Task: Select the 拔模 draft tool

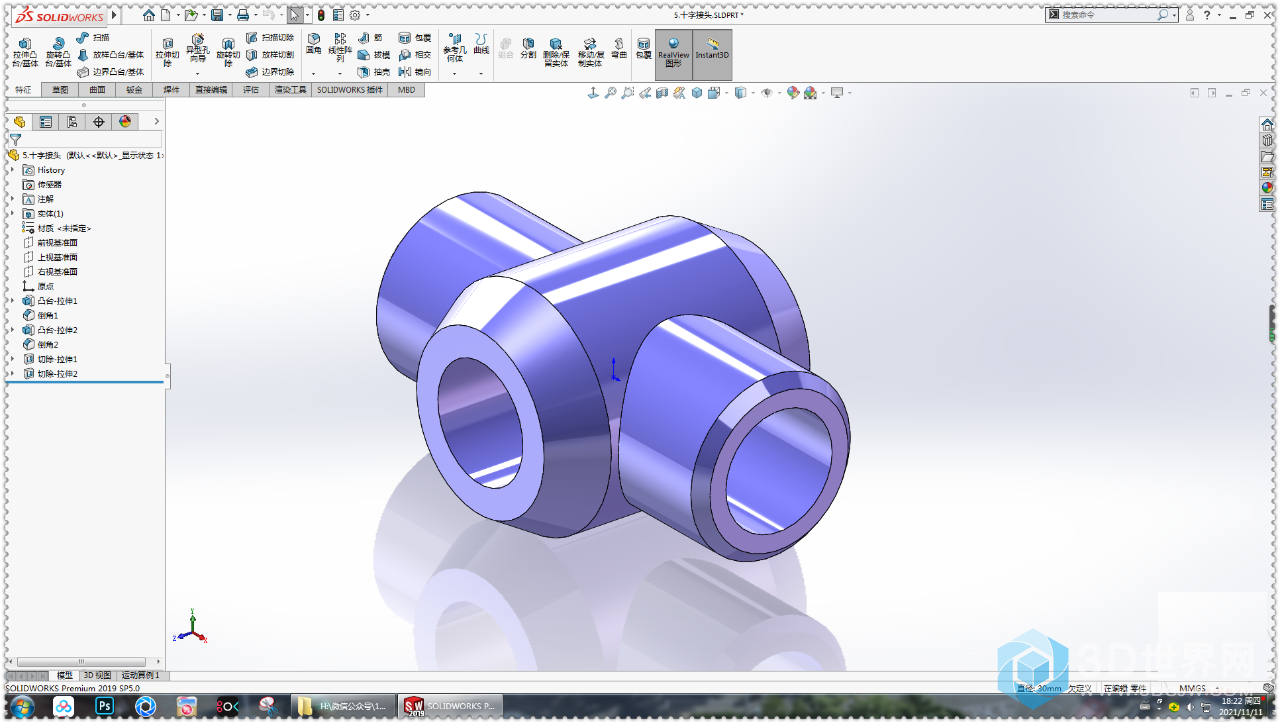Action: point(374,55)
